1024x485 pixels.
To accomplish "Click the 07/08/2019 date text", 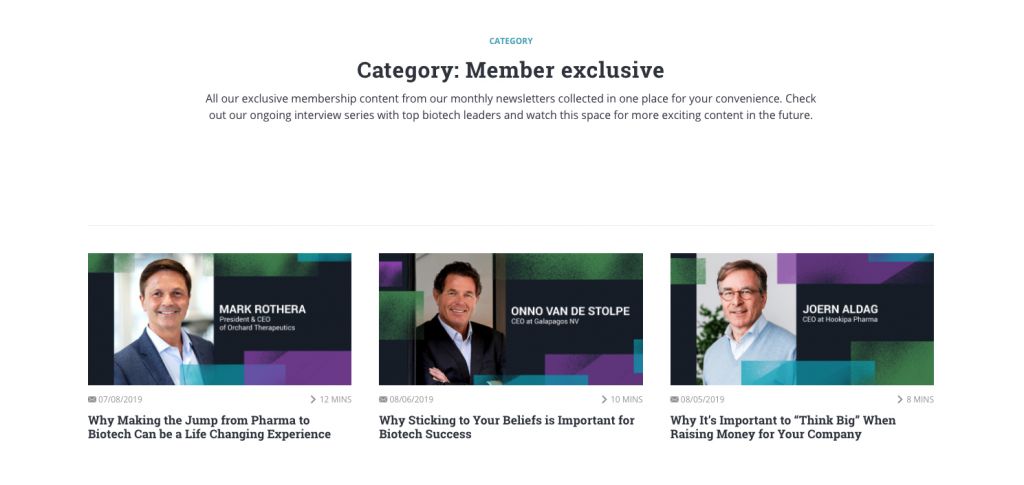I will pos(120,399).
